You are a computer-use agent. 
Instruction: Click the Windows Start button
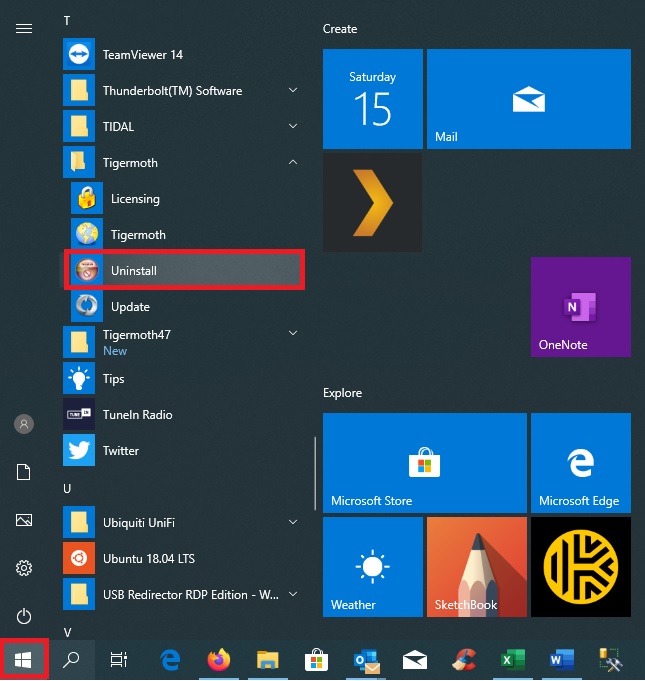(x=23, y=660)
